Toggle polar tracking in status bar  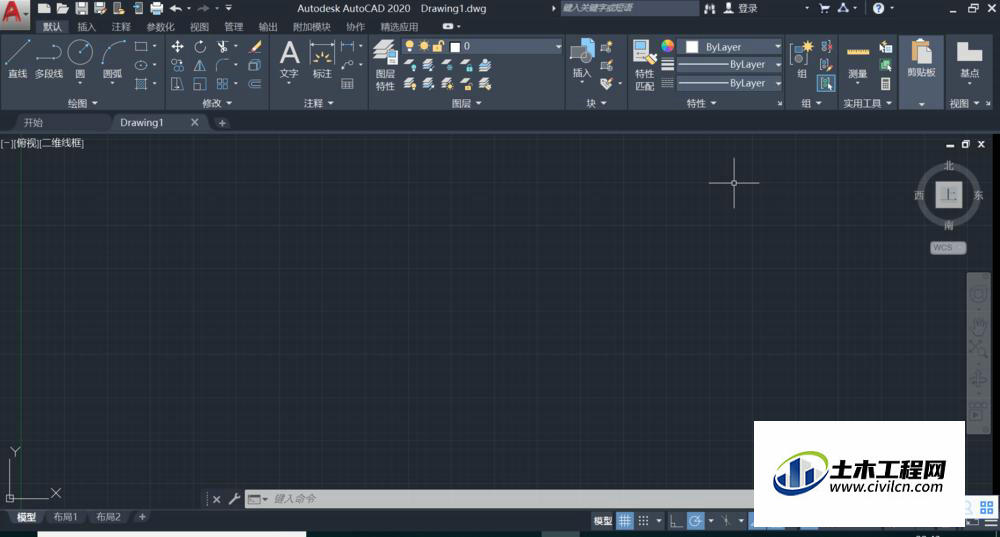695,520
